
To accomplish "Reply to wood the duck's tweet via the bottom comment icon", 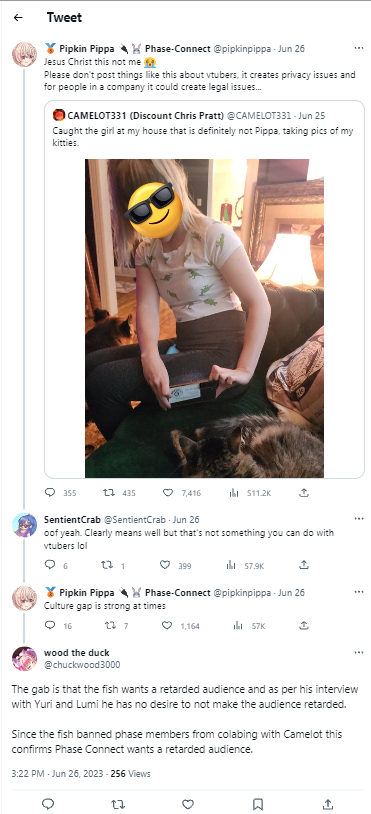I will pos(48,804).
